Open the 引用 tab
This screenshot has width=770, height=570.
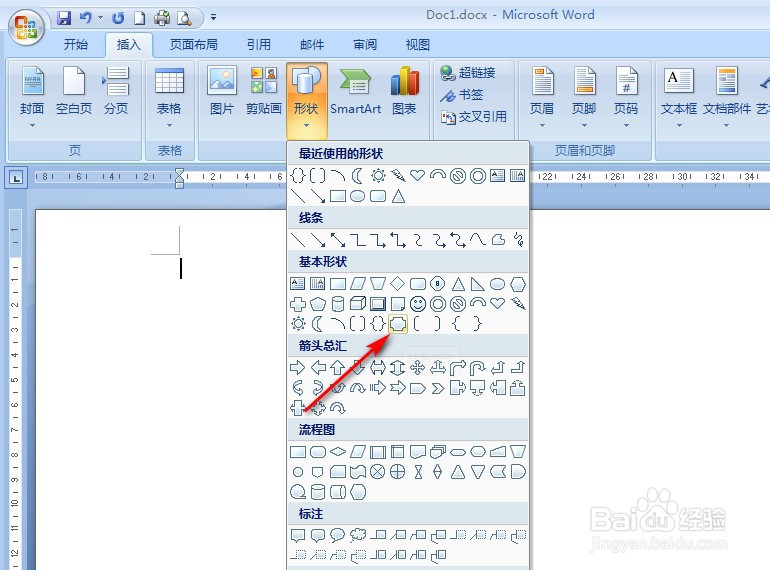tap(259, 45)
